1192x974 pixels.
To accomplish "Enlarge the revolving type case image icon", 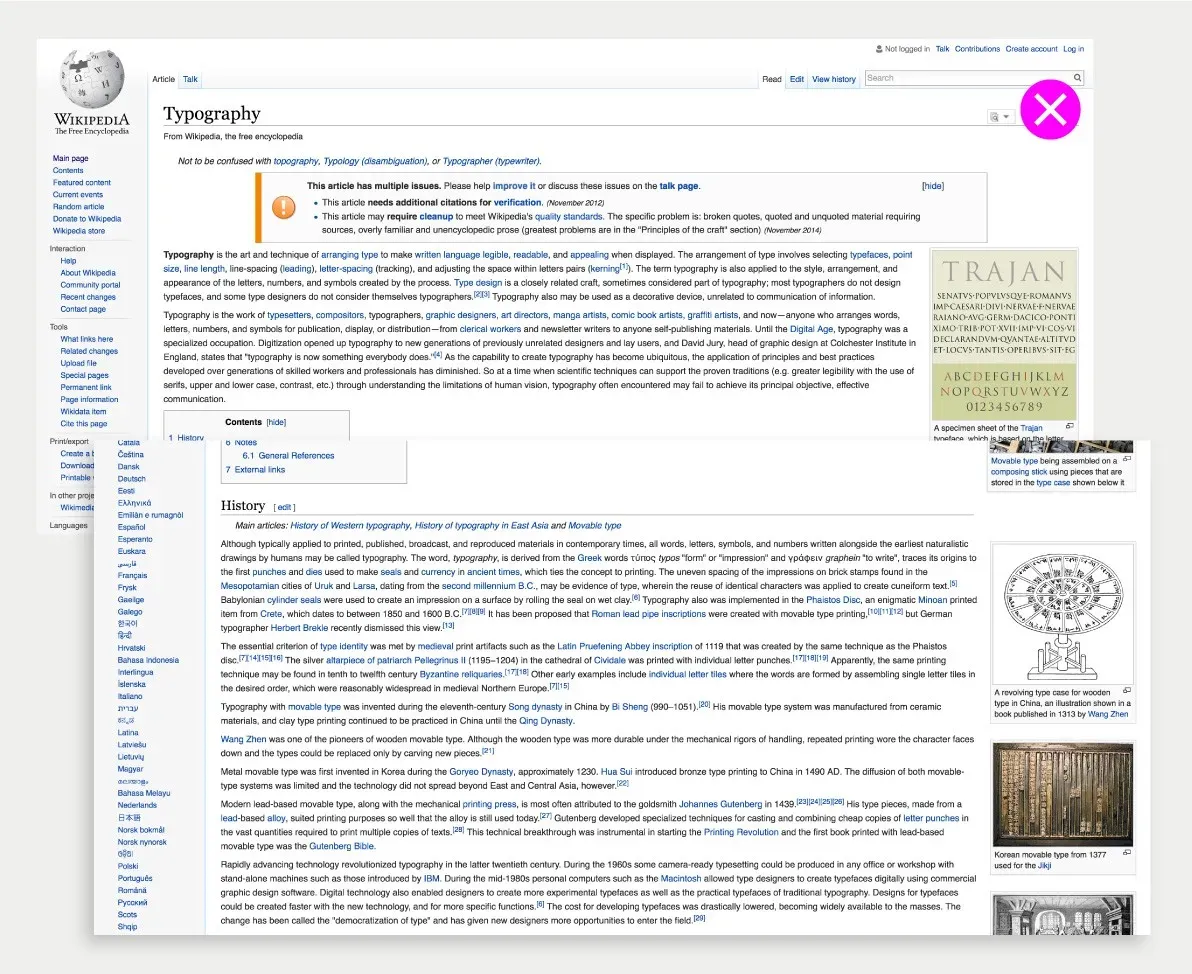I will click(1127, 691).
